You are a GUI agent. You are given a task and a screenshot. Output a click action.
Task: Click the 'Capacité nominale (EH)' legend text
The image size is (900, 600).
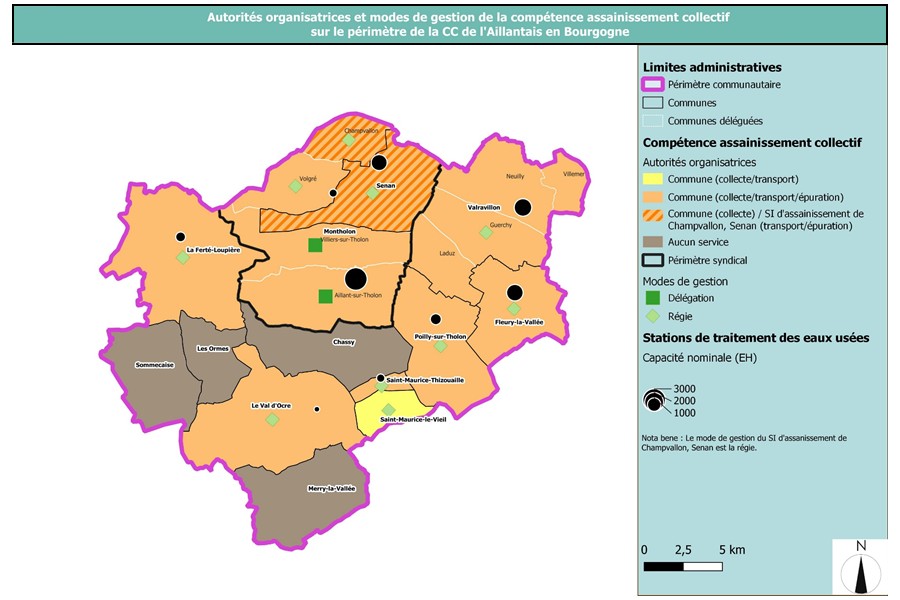click(699, 358)
